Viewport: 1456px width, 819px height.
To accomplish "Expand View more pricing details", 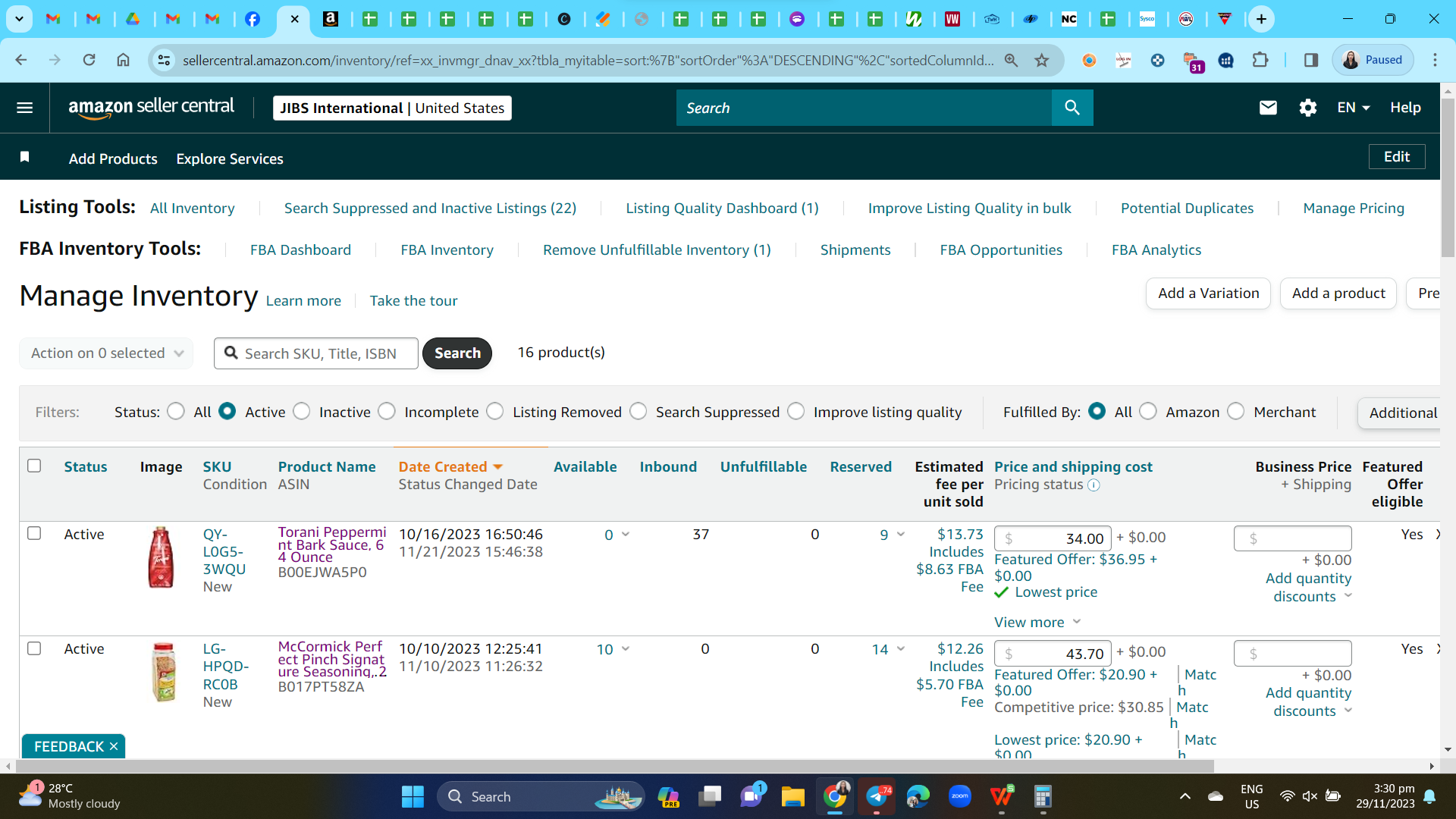I will [1037, 622].
